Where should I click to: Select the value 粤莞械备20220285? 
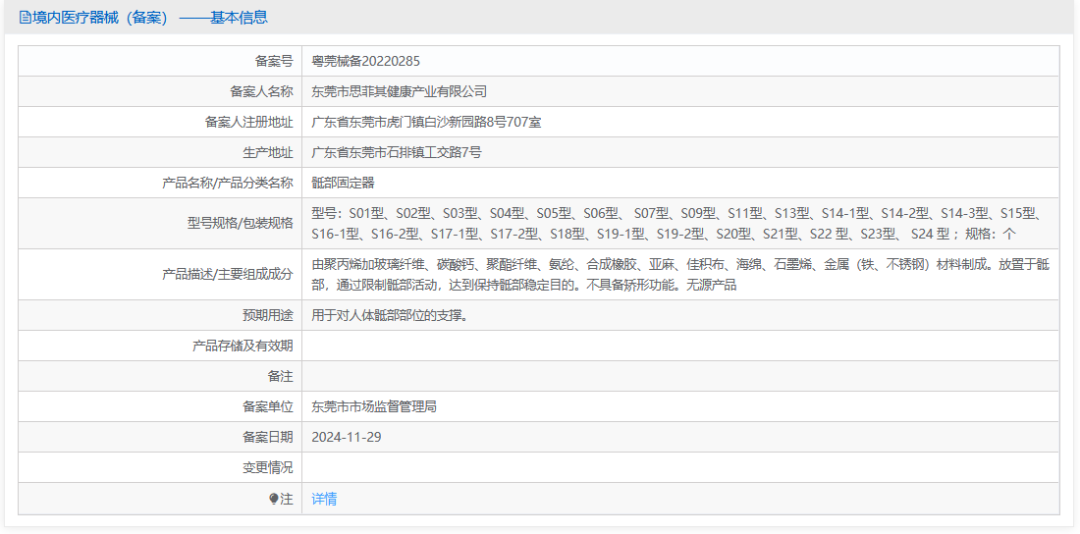(x=366, y=61)
